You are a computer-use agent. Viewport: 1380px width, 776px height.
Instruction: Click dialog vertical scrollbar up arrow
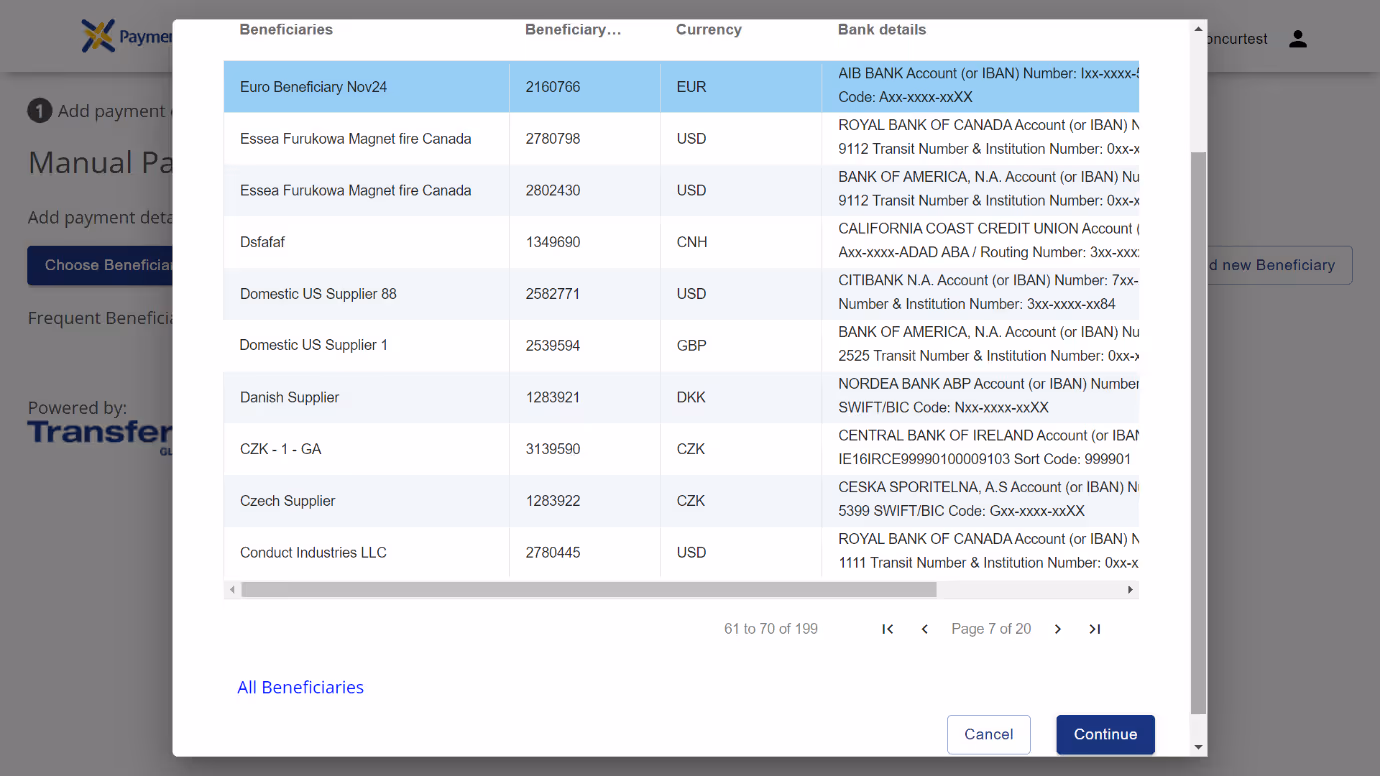[x=1199, y=29]
